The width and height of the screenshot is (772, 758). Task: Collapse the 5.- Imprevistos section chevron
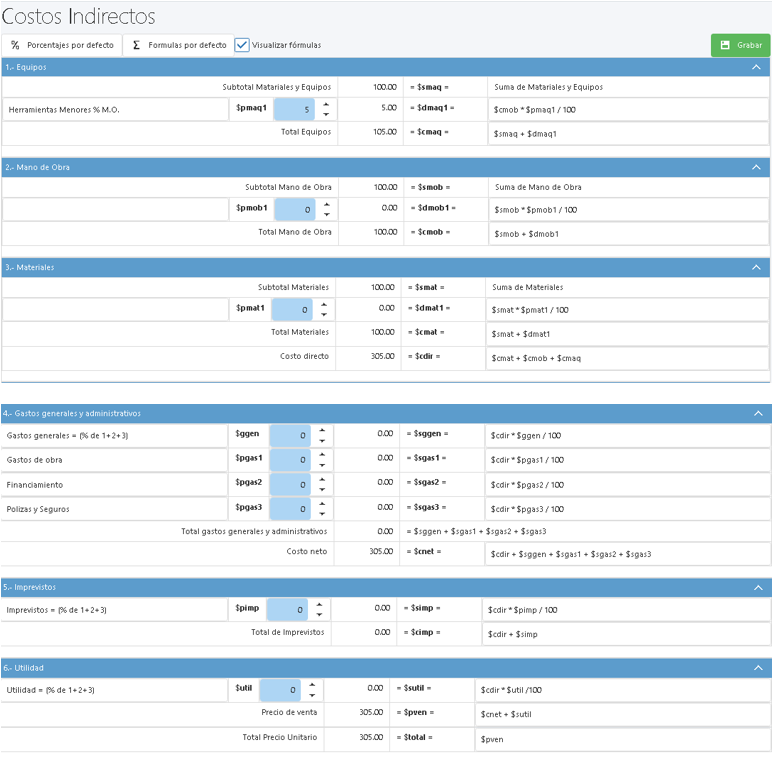click(756, 587)
